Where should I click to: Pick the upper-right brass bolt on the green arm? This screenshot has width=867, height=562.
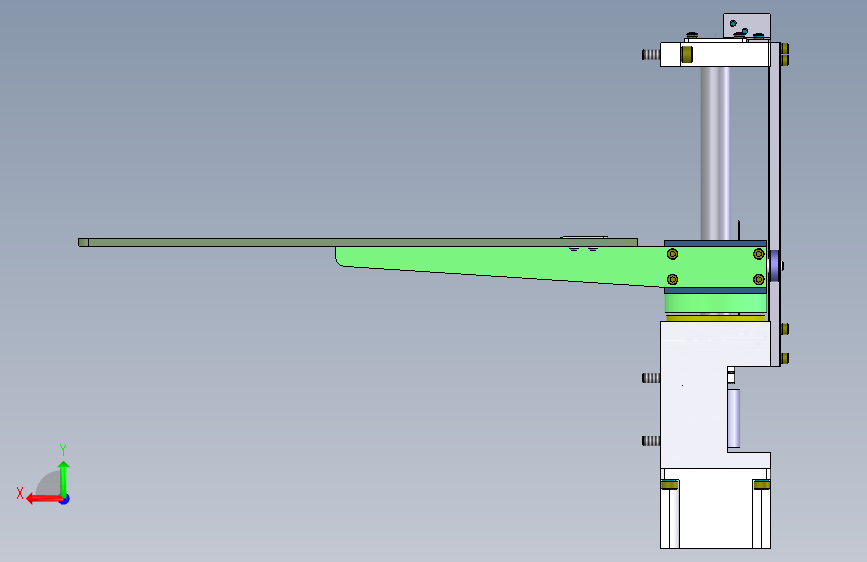point(759,254)
